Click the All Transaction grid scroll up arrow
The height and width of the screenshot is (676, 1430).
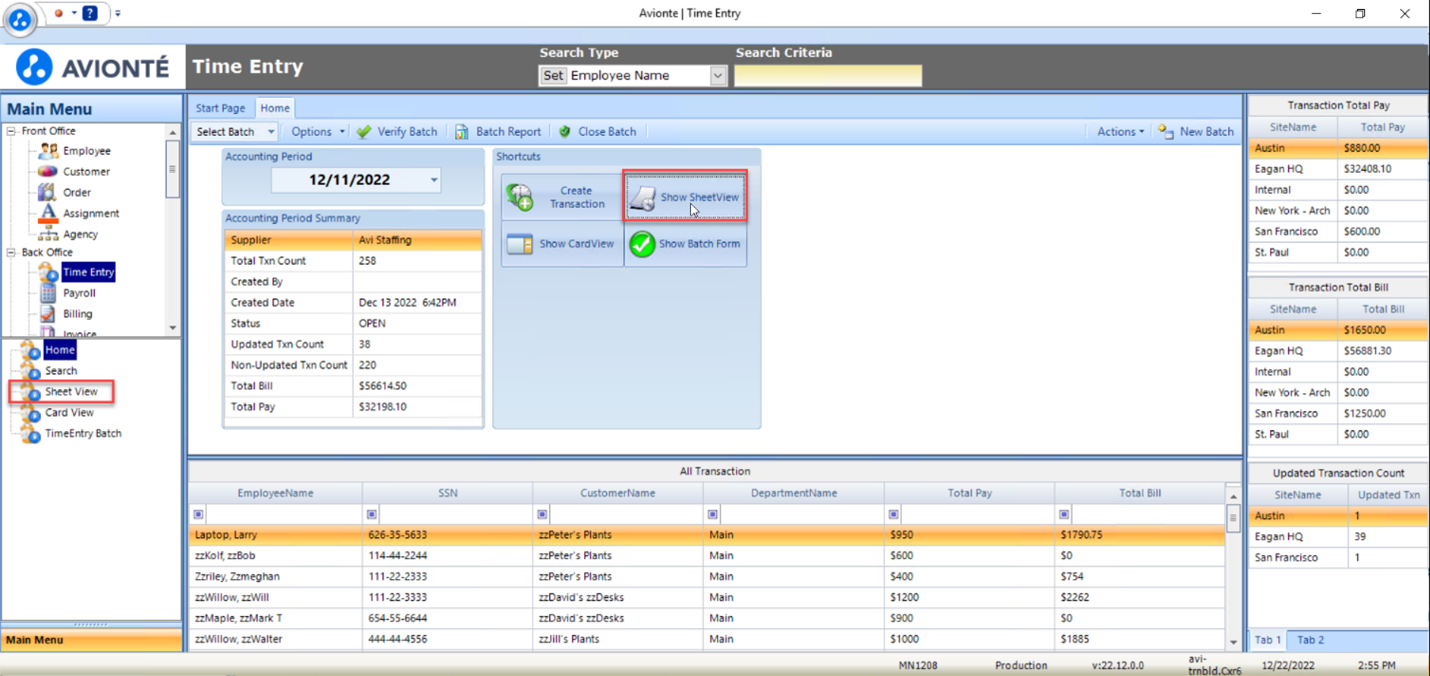tap(1233, 497)
